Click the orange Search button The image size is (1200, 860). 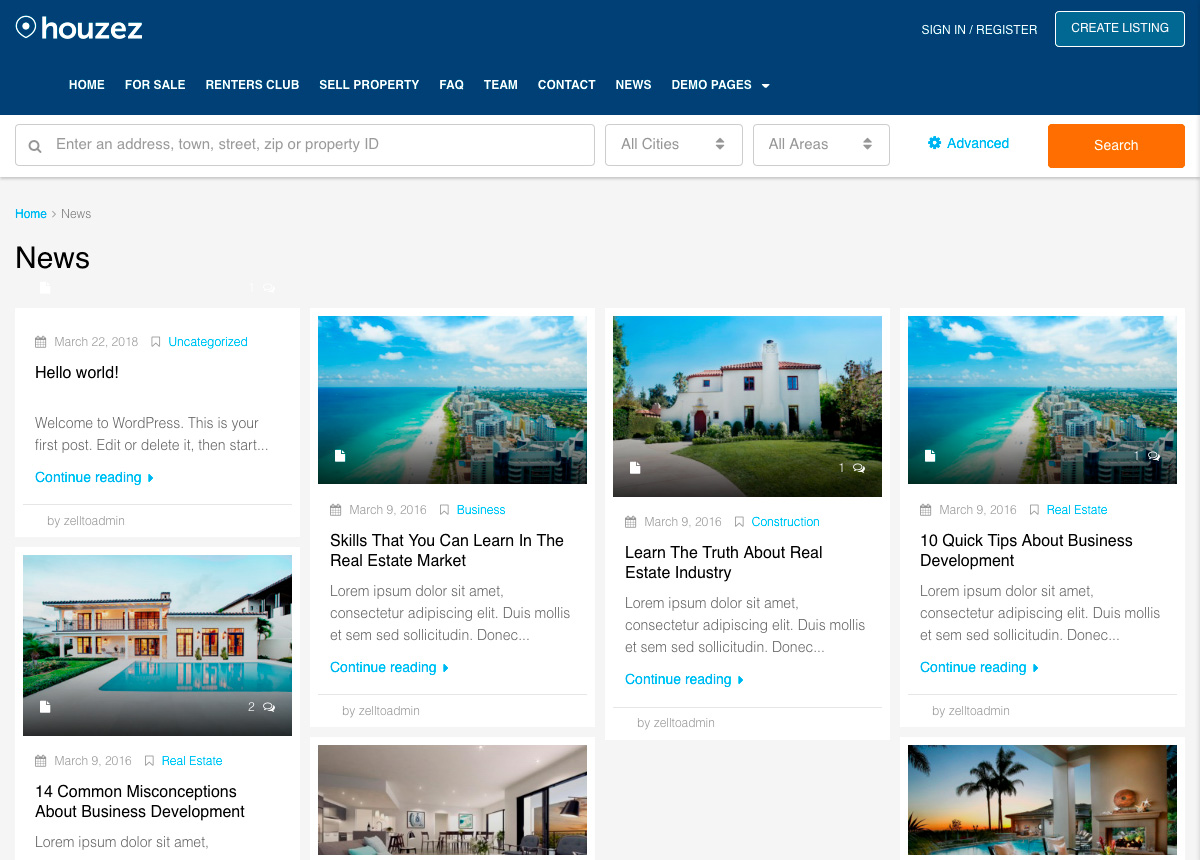point(1116,145)
